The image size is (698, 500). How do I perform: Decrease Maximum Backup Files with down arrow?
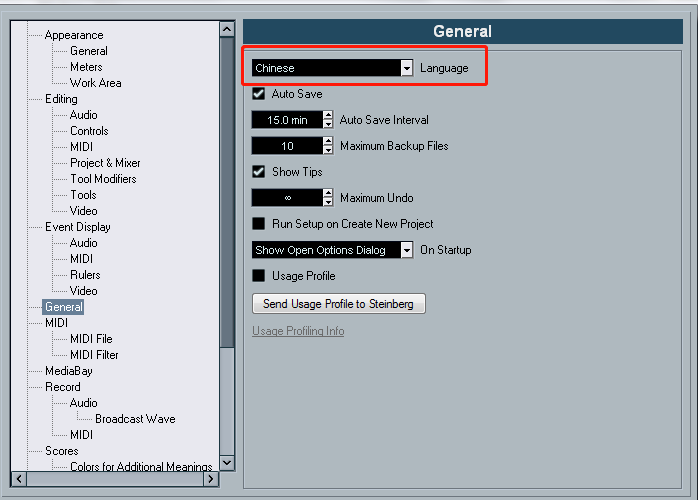pyautogui.click(x=328, y=151)
